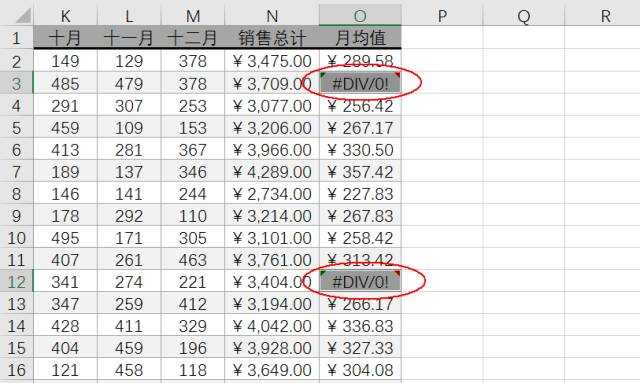Select column R header
This screenshot has height=383, width=640.
coord(605,16)
